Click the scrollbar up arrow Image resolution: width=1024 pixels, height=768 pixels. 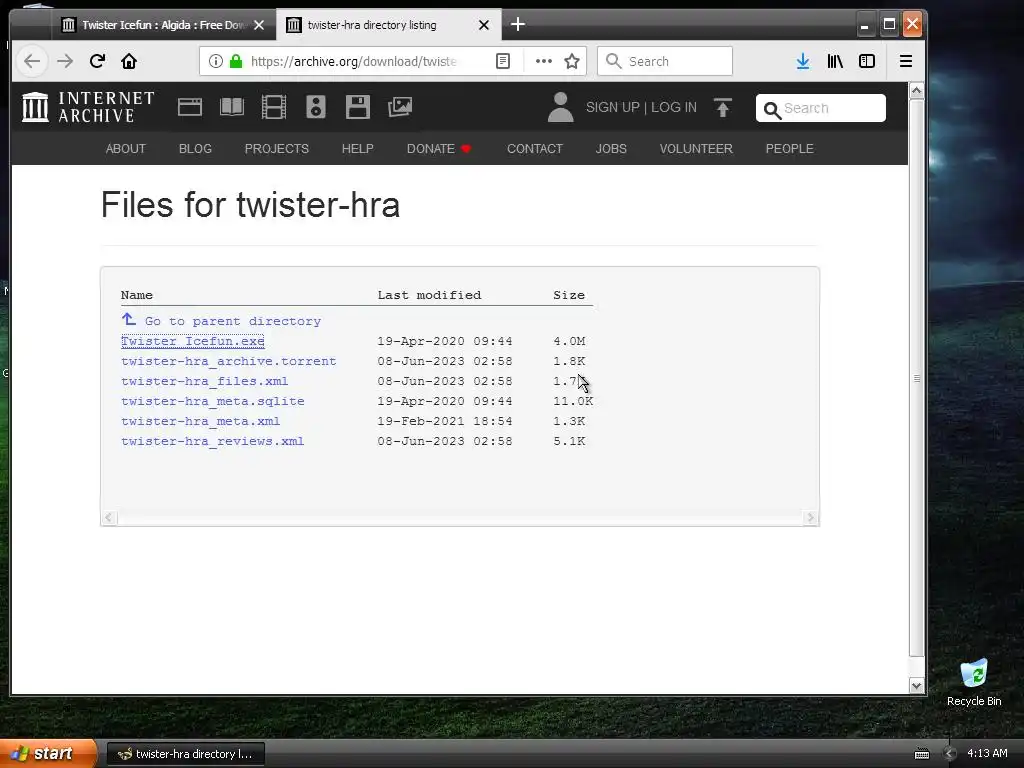coord(917,91)
